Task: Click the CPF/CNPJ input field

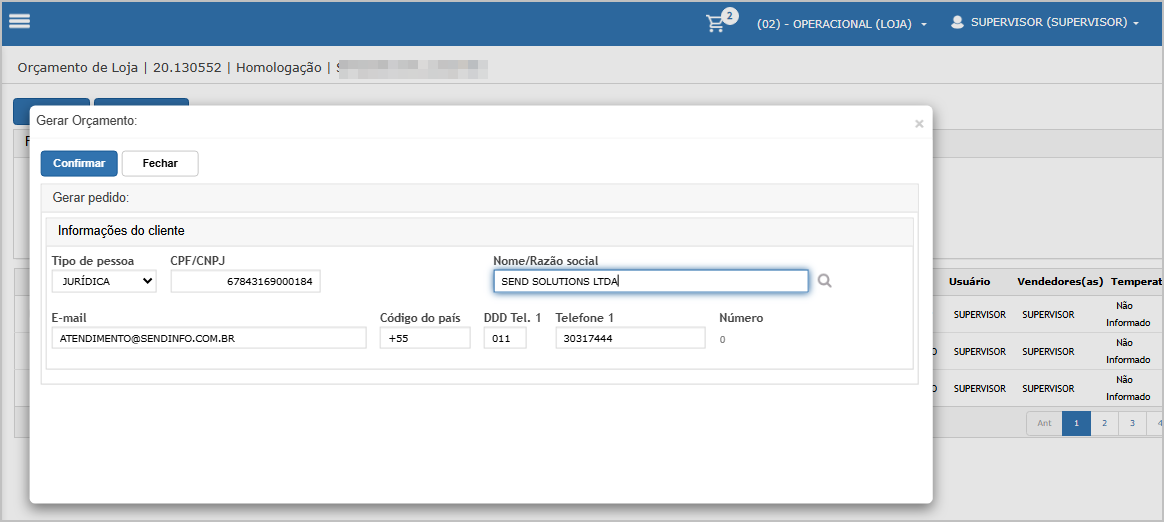Action: (245, 282)
